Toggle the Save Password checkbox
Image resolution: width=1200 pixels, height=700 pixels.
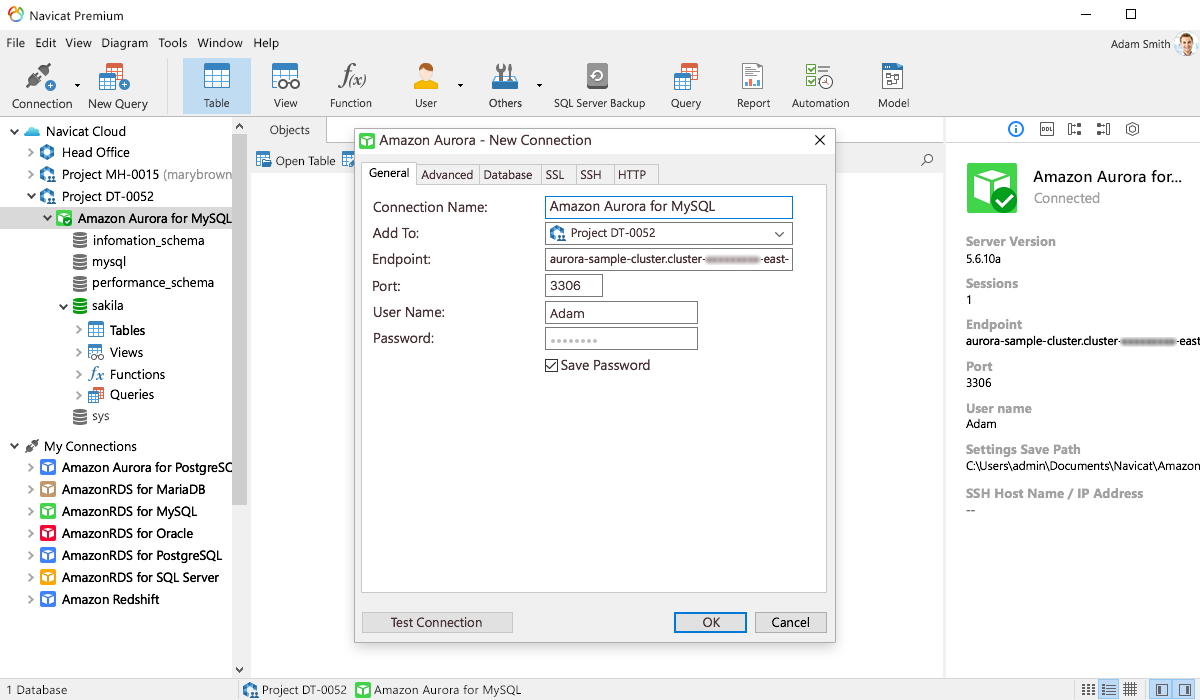(551, 365)
